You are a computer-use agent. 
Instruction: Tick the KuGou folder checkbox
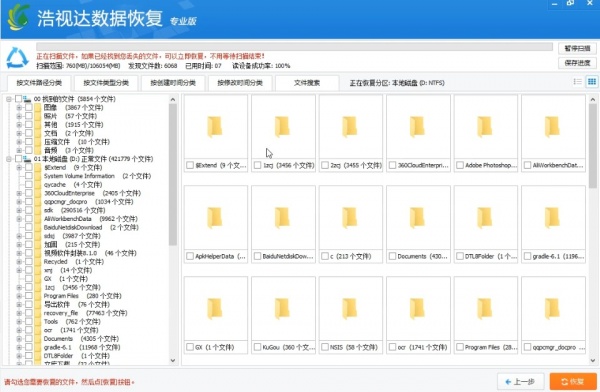click(257, 347)
